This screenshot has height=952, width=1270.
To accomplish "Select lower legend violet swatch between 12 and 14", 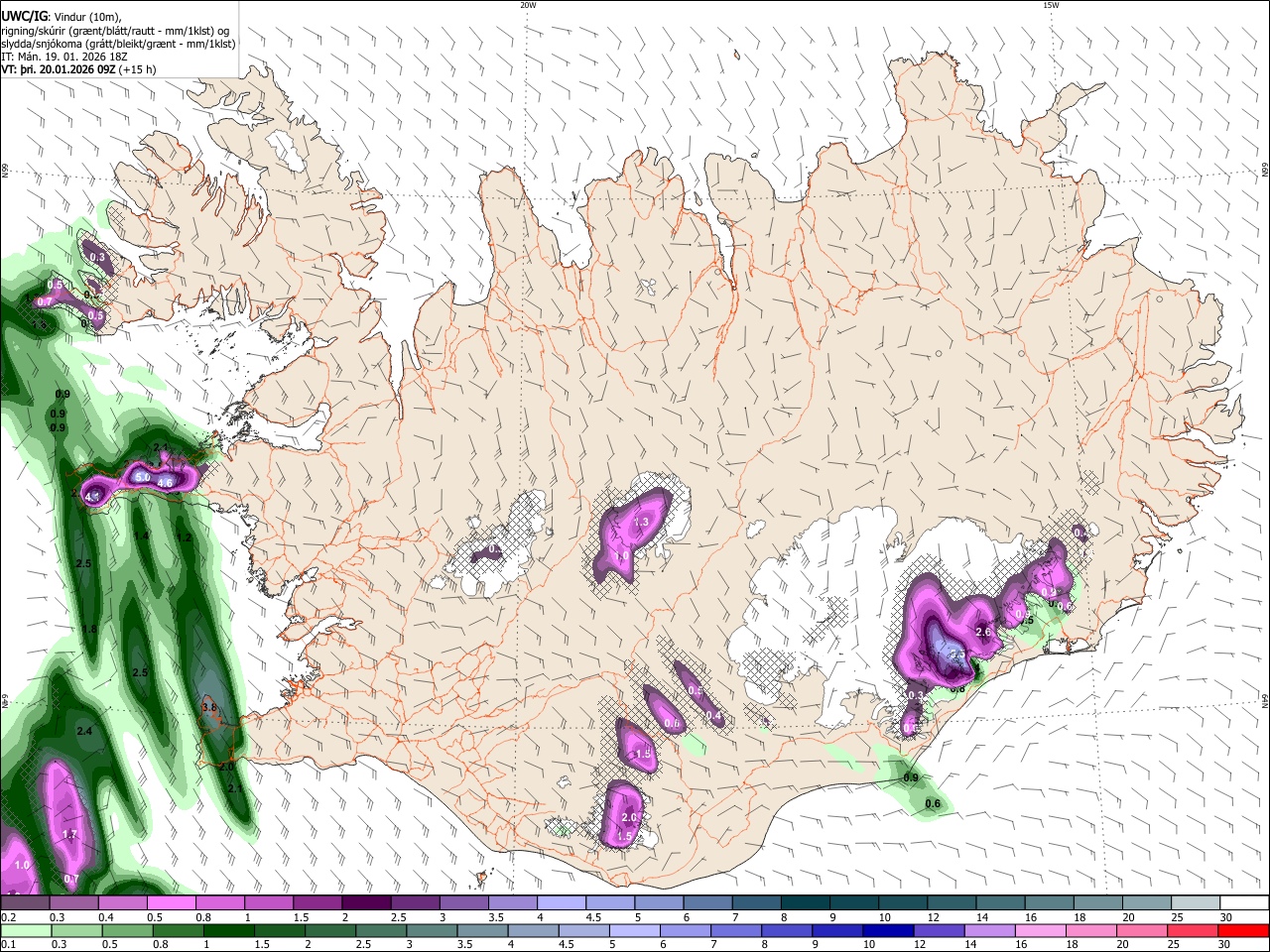I will [x=940, y=930].
